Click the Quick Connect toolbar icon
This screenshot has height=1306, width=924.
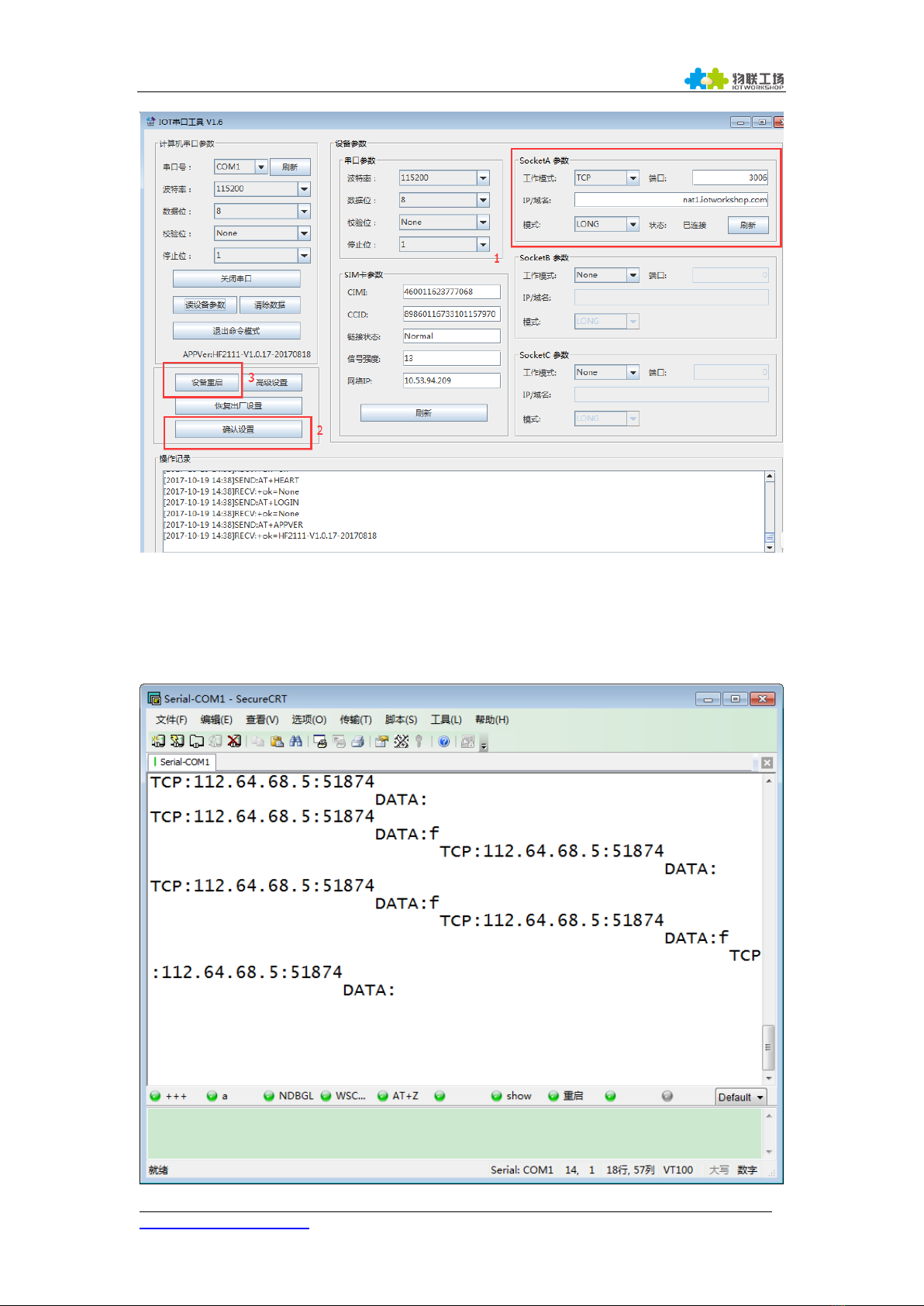tap(178, 741)
